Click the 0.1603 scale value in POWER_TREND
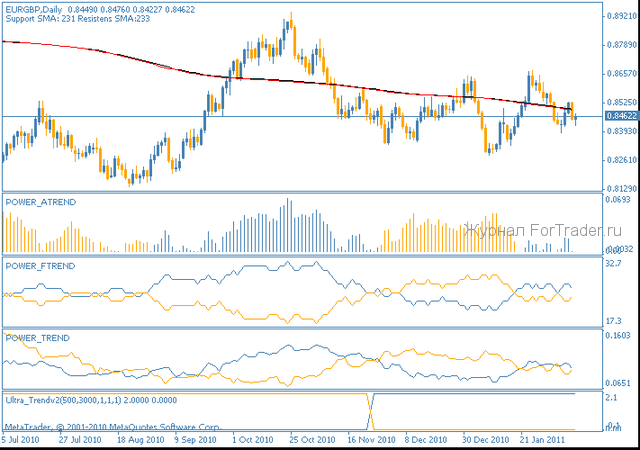 click(x=618, y=335)
